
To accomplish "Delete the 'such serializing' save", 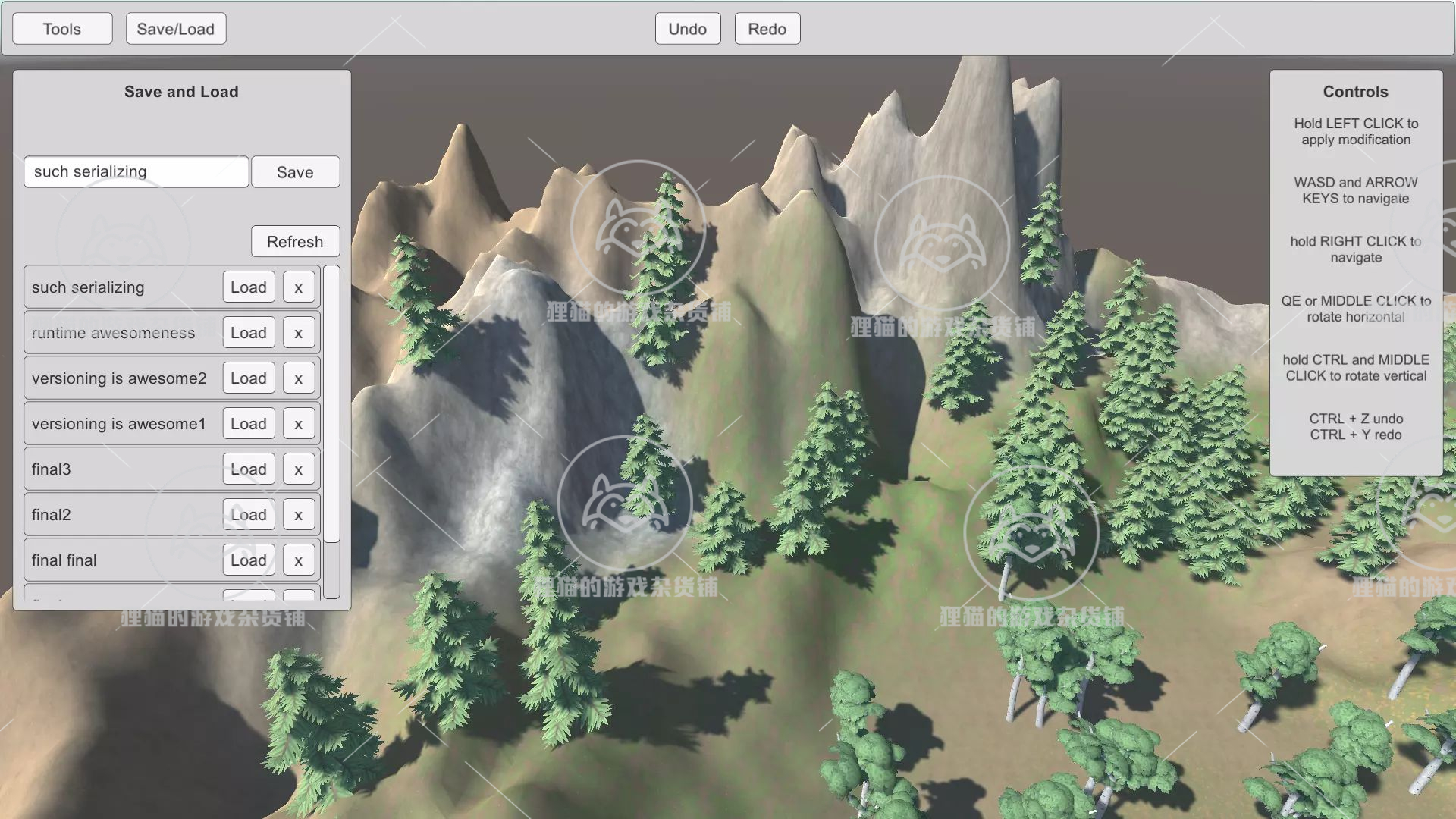I will coord(299,287).
